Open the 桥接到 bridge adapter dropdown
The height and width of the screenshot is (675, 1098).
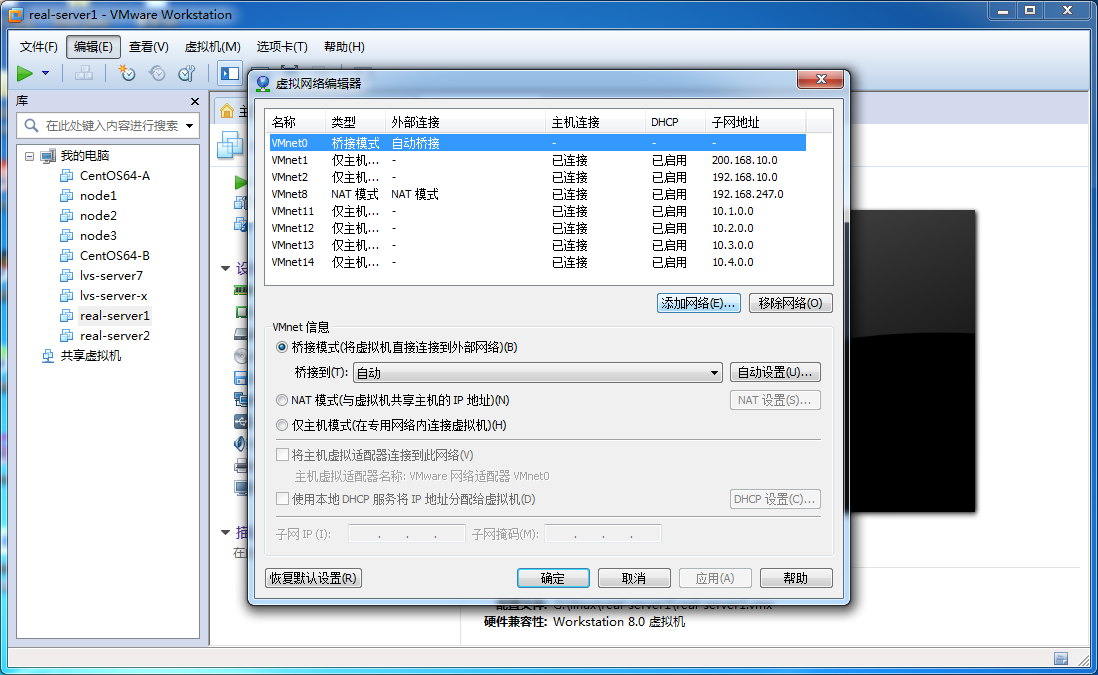tap(716, 371)
